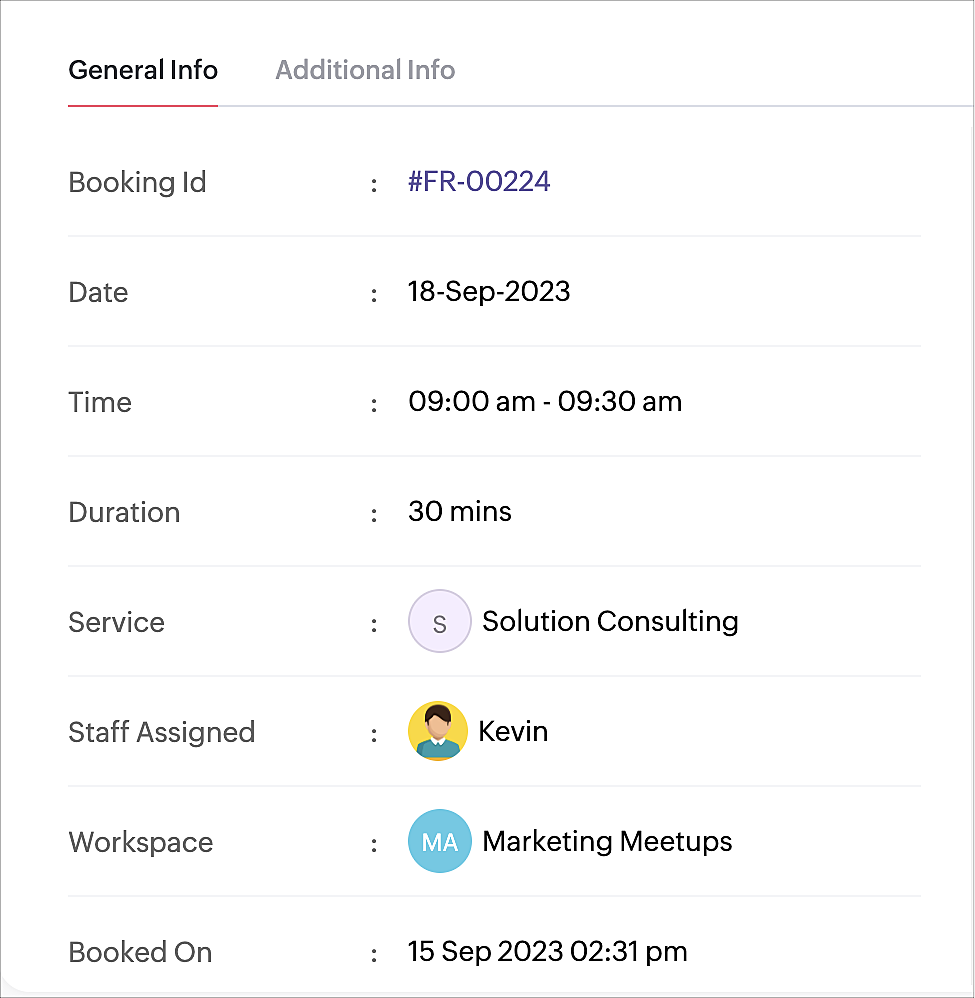This screenshot has height=998, width=975.
Task: Click the Staff Assigned label
Action: [x=162, y=732]
